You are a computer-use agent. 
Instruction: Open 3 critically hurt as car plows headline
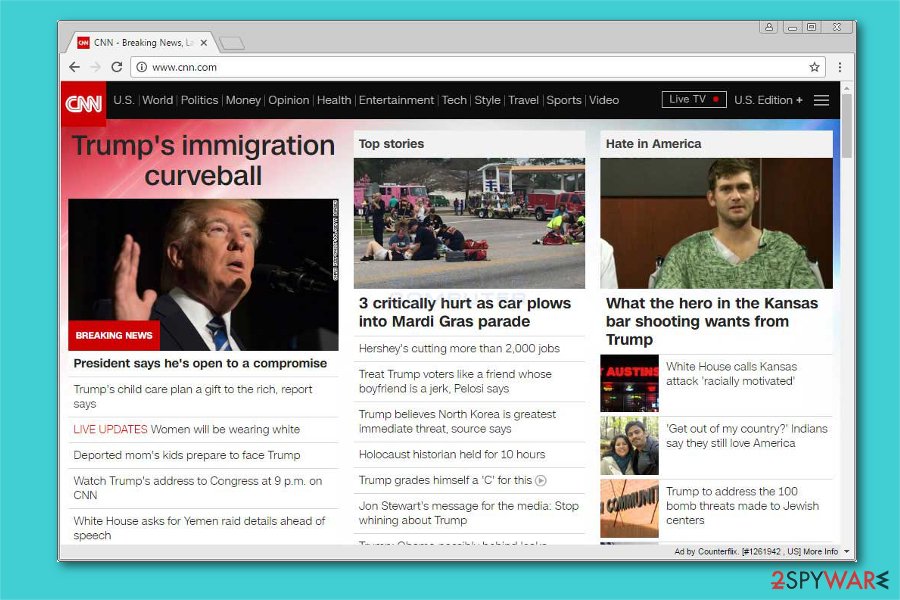[x=465, y=312]
